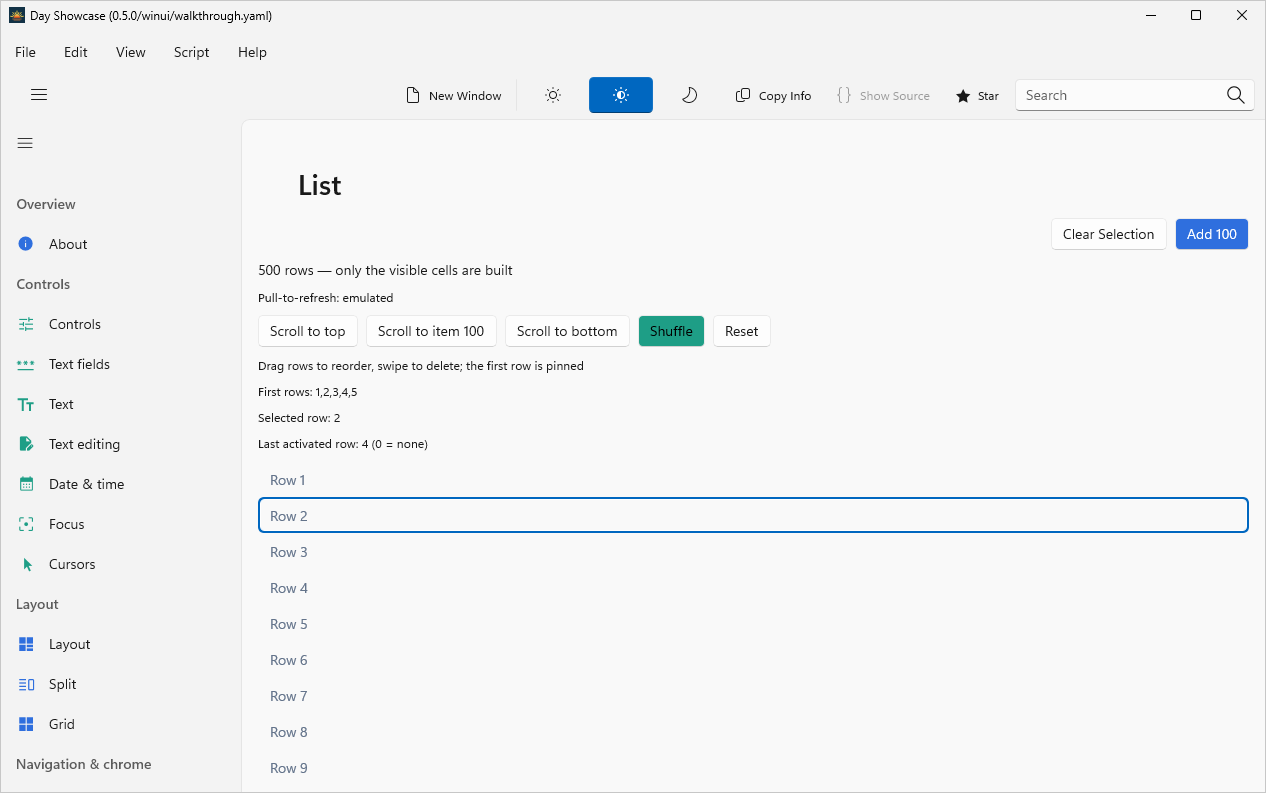The height and width of the screenshot is (793, 1266).
Task: Open the Script menu
Action: click(x=191, y=52)
